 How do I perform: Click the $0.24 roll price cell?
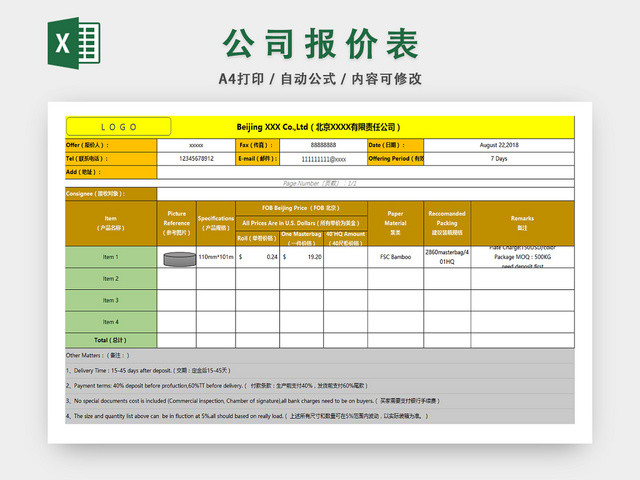[x=258, y=257]
